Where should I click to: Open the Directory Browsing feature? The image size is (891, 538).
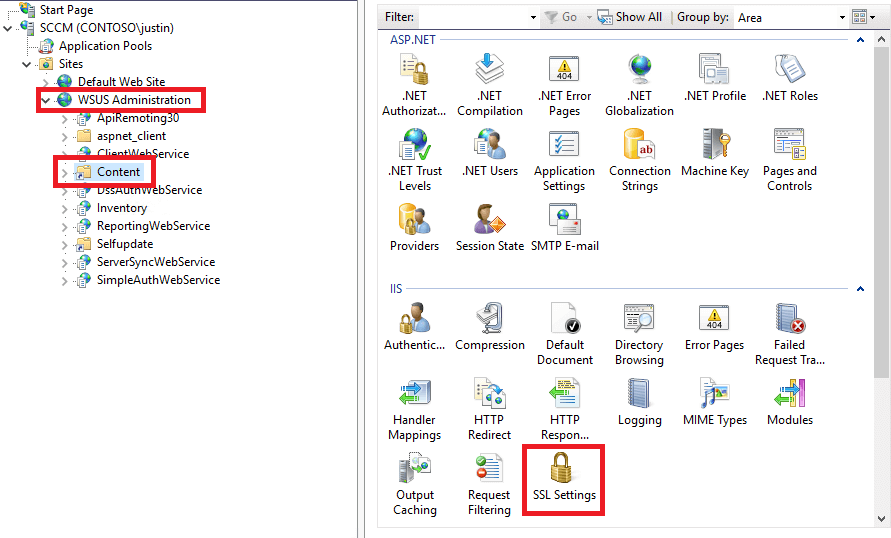coord(639,335)
